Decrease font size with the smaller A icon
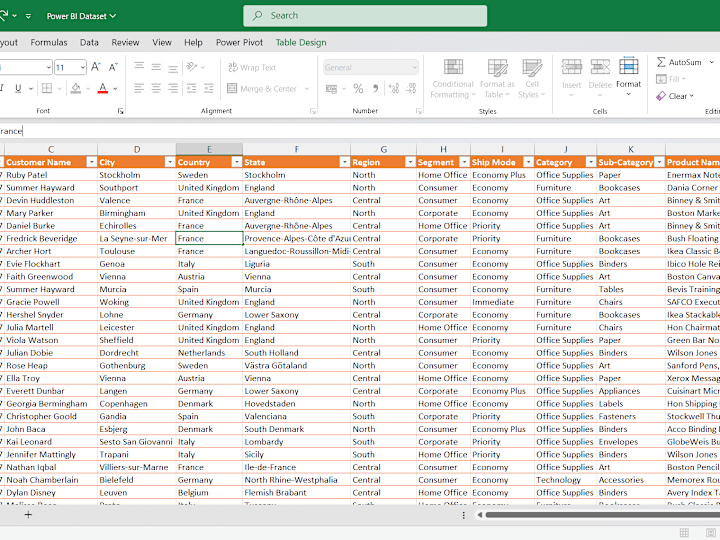720x540 pixels. point(113,67)
